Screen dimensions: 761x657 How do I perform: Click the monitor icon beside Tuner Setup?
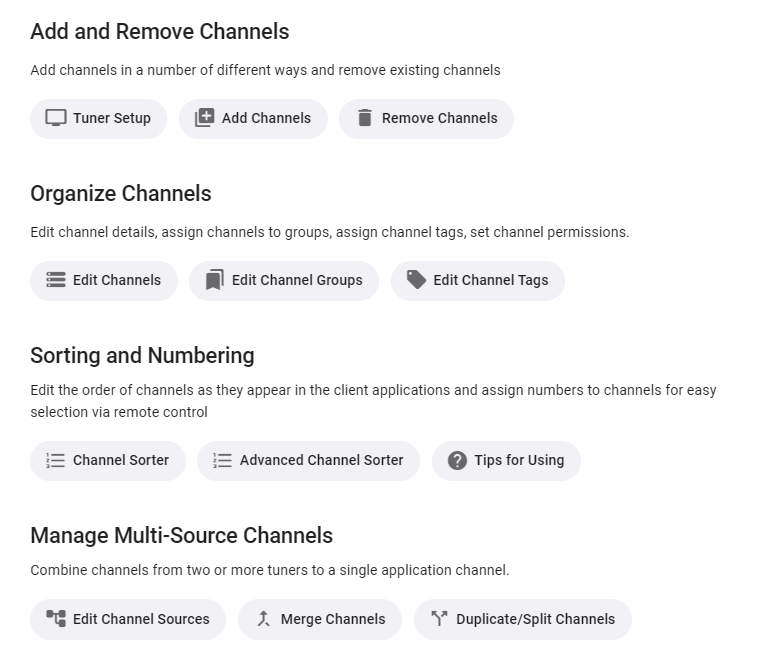click(56, 118)
